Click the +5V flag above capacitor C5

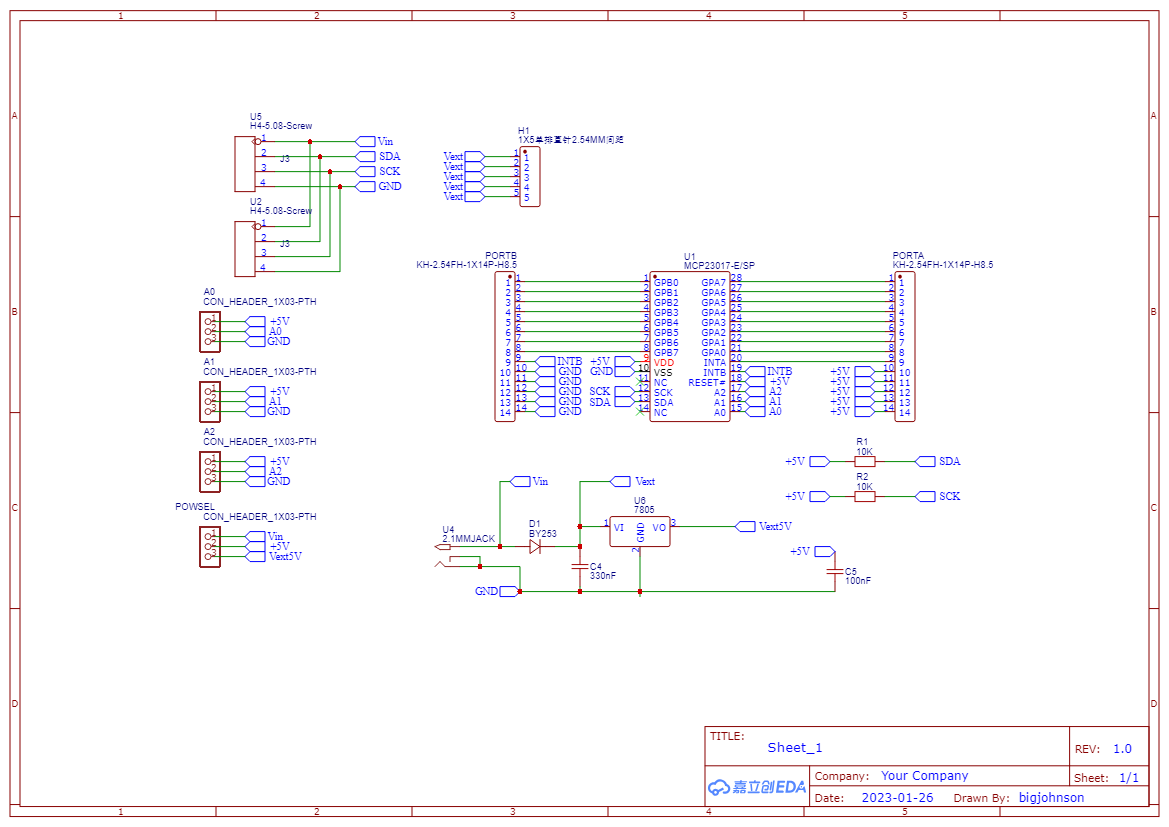click(x=825, y=552)
